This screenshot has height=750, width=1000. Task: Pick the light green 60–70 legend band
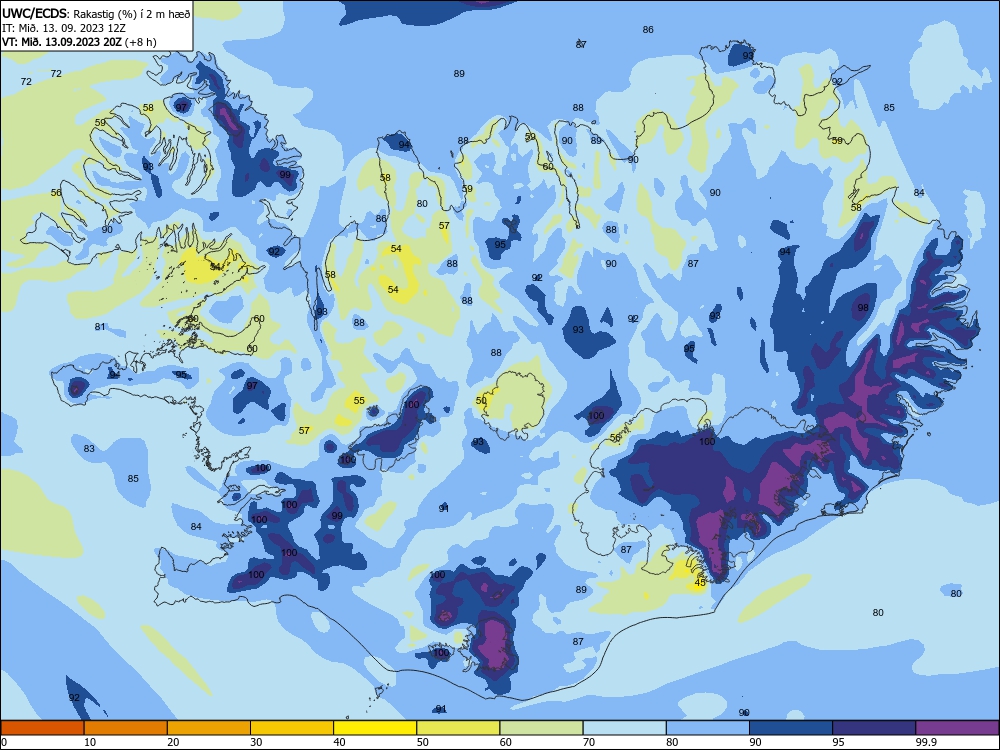coord(541,728)
